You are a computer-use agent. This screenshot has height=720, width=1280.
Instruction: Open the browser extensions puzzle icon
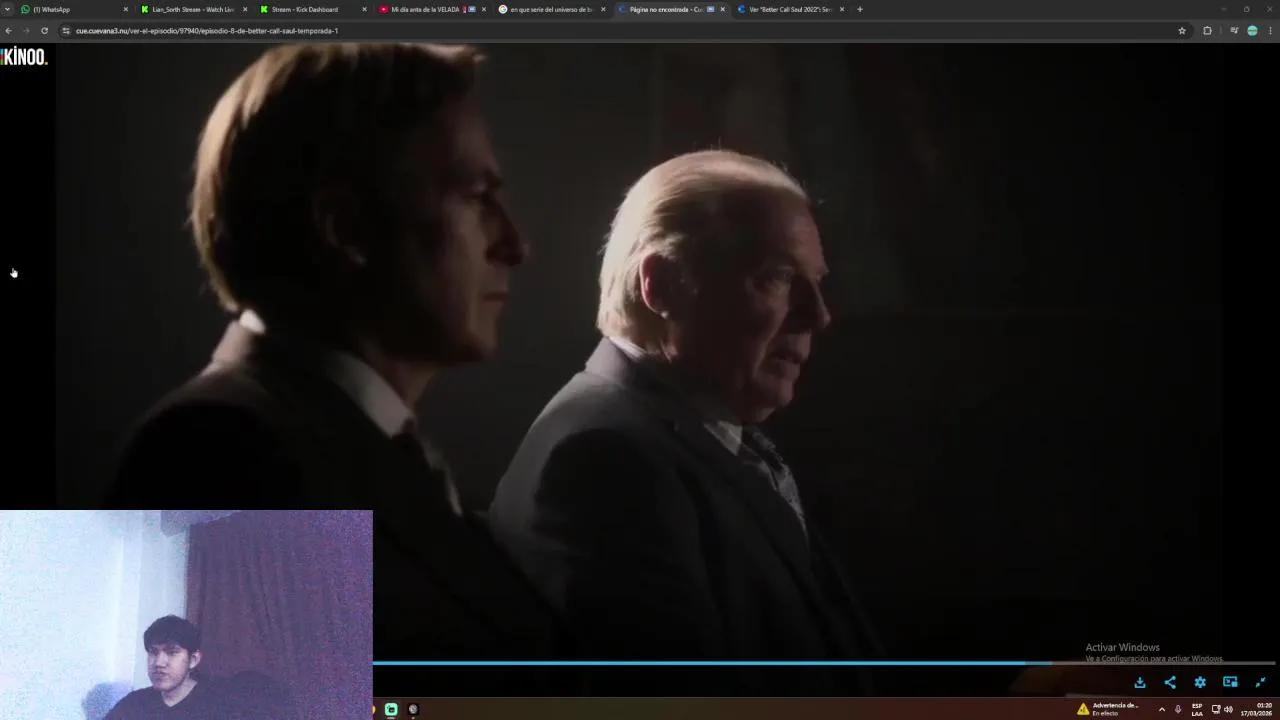coord(1207,31)
